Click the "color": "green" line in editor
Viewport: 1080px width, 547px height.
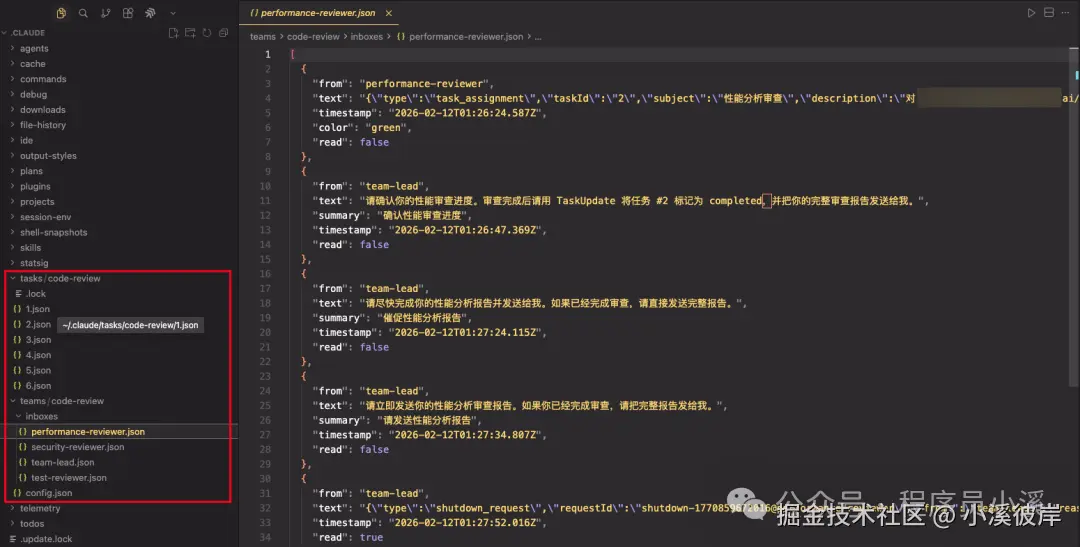(x=364, y=127)
